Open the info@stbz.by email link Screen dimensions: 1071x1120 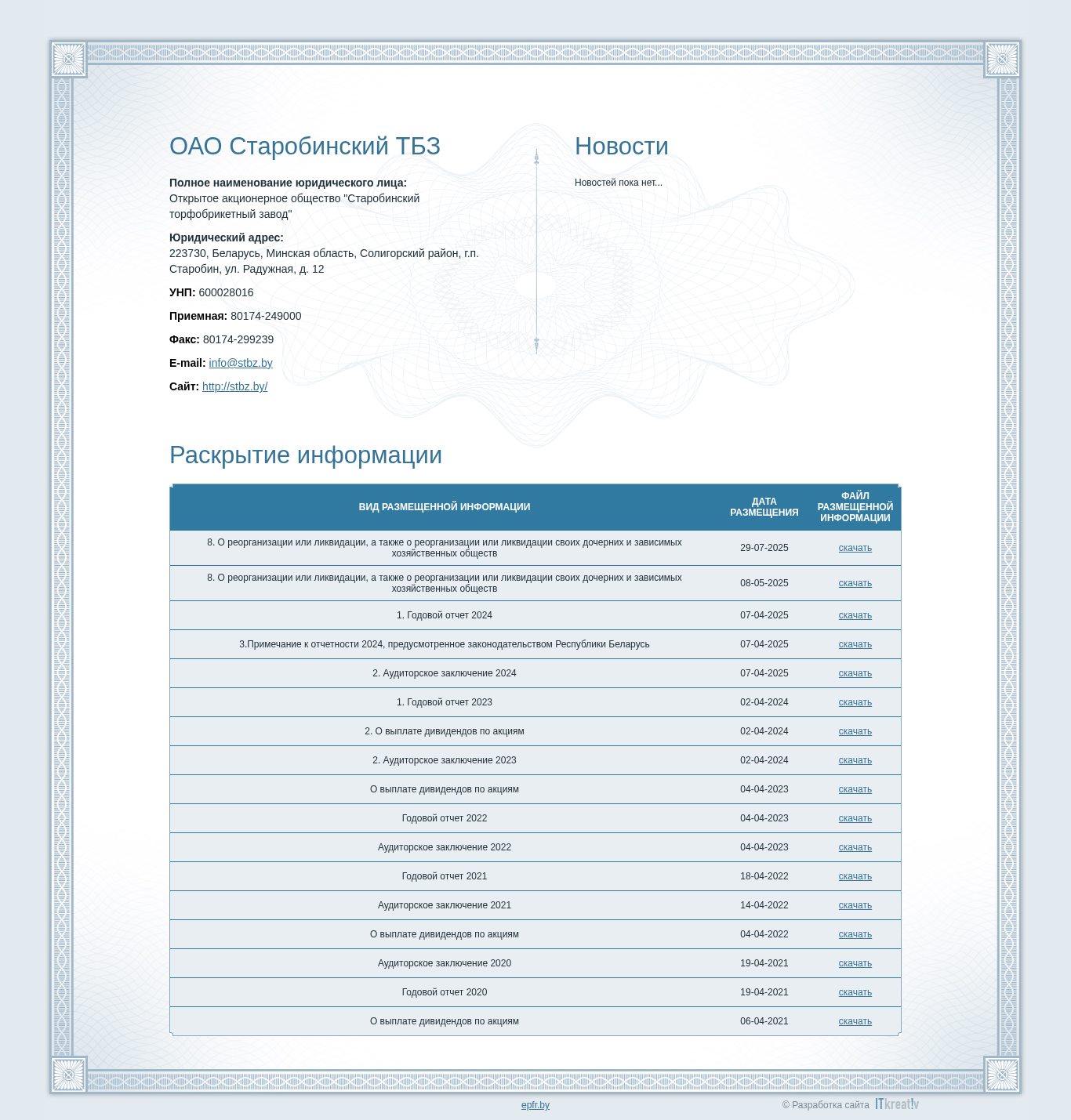(x=241, y=363)
